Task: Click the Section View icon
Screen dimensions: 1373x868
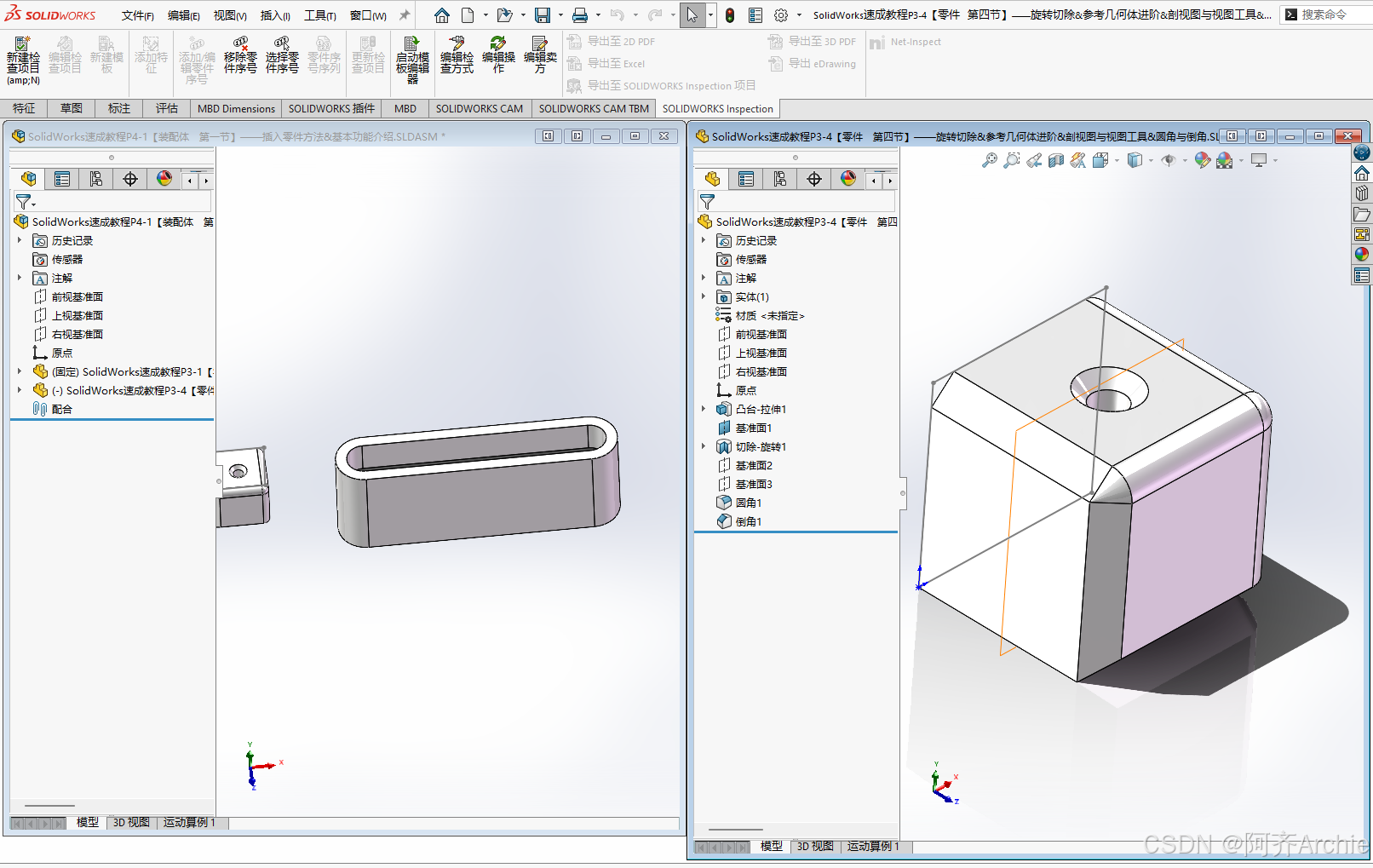Action: click(x=1055, y=160)
